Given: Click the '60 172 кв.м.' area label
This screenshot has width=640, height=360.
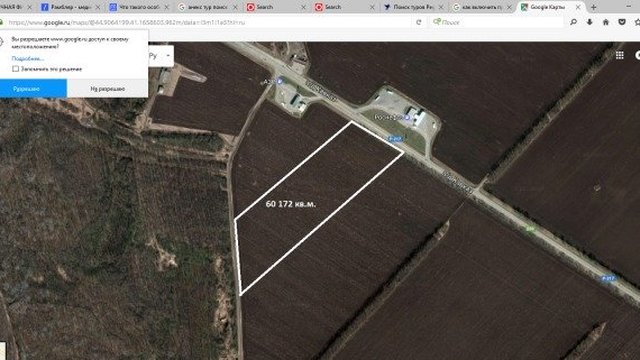Looking at the screenshot, I should pos(291,204).
